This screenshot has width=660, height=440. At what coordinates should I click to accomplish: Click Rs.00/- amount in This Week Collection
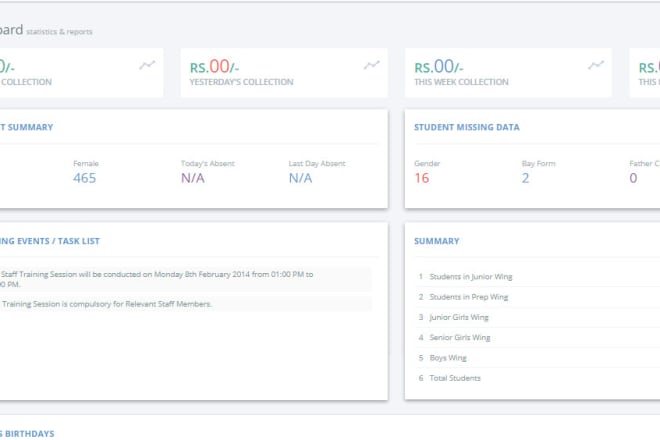click(439, 67)
